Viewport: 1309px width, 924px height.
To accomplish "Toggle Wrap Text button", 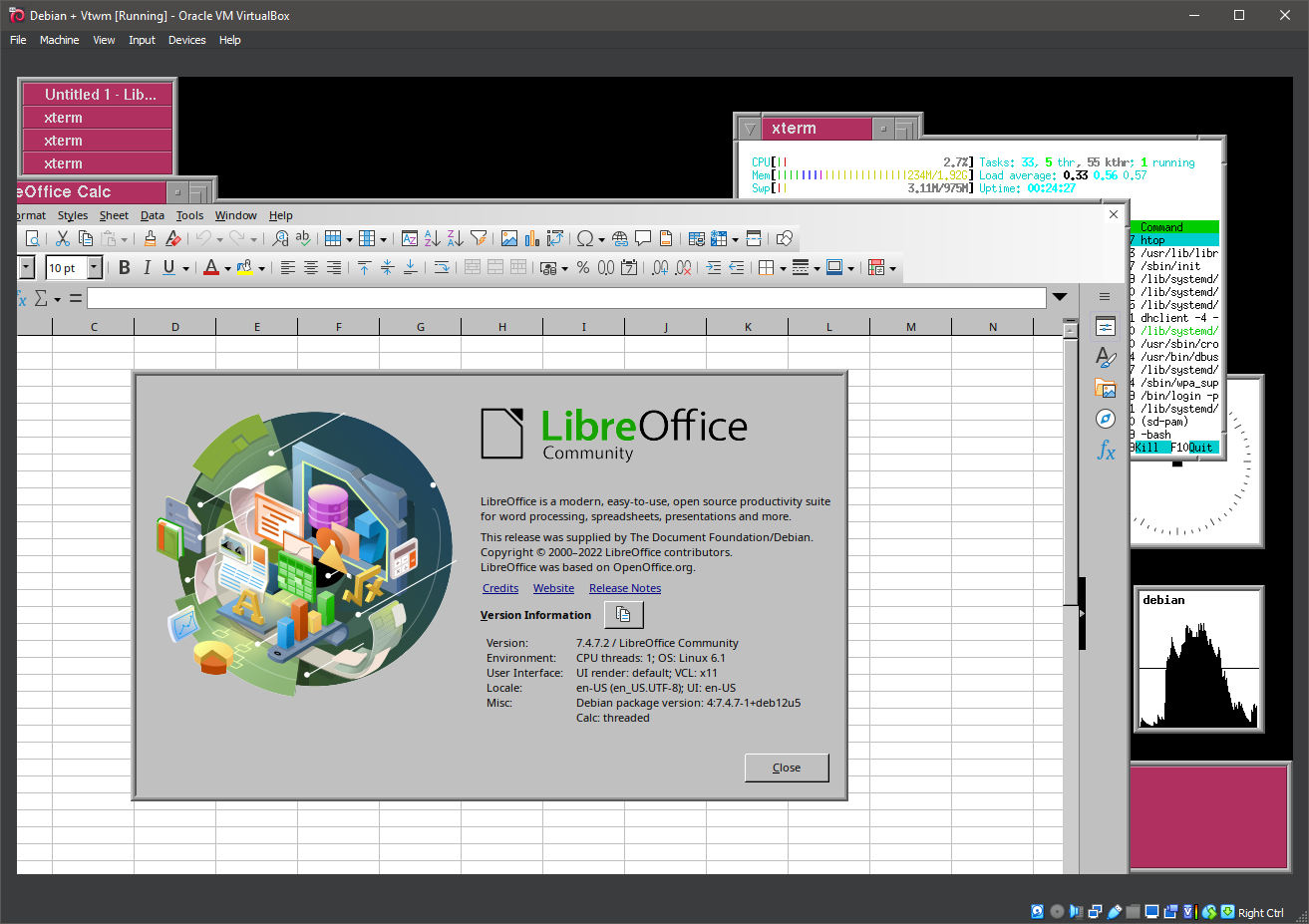I will pyautogui.click(x=442, y=267).
